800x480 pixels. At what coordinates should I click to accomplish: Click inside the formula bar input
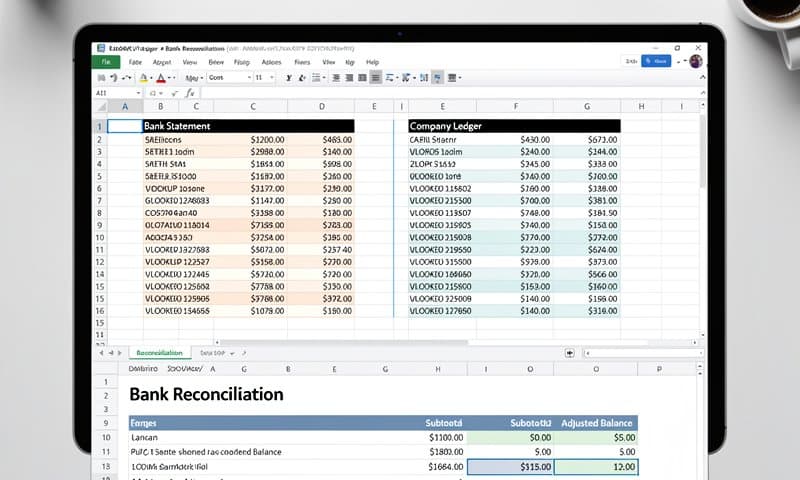(x=449, y=93)
